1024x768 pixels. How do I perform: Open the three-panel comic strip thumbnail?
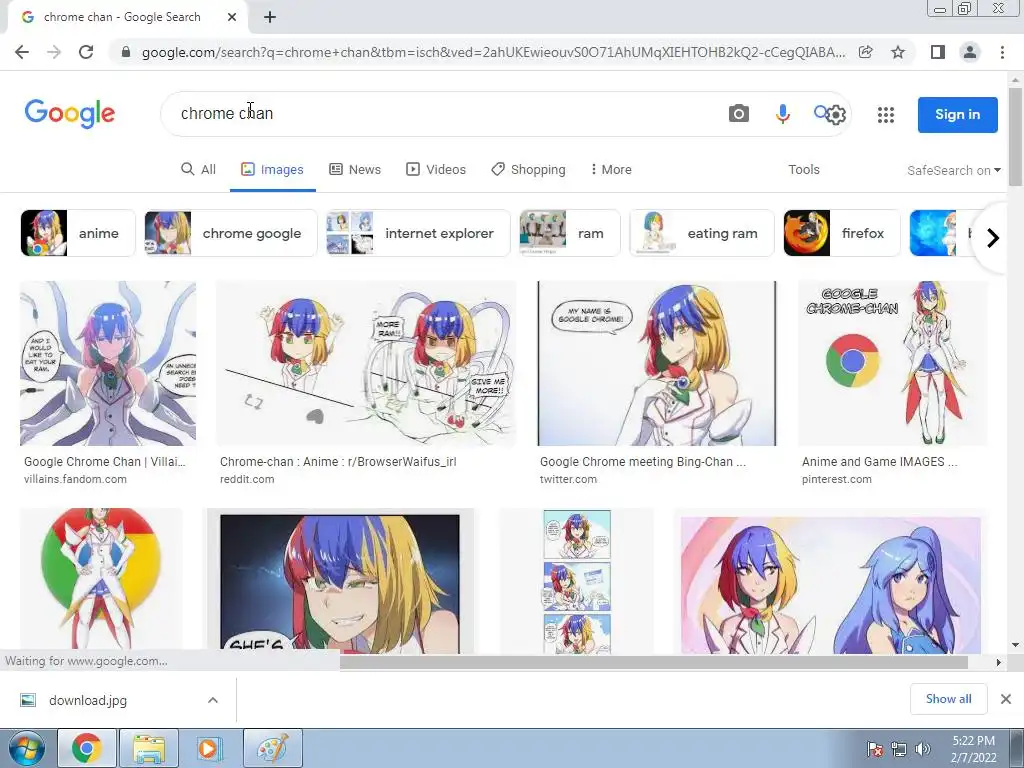[577, 581]
